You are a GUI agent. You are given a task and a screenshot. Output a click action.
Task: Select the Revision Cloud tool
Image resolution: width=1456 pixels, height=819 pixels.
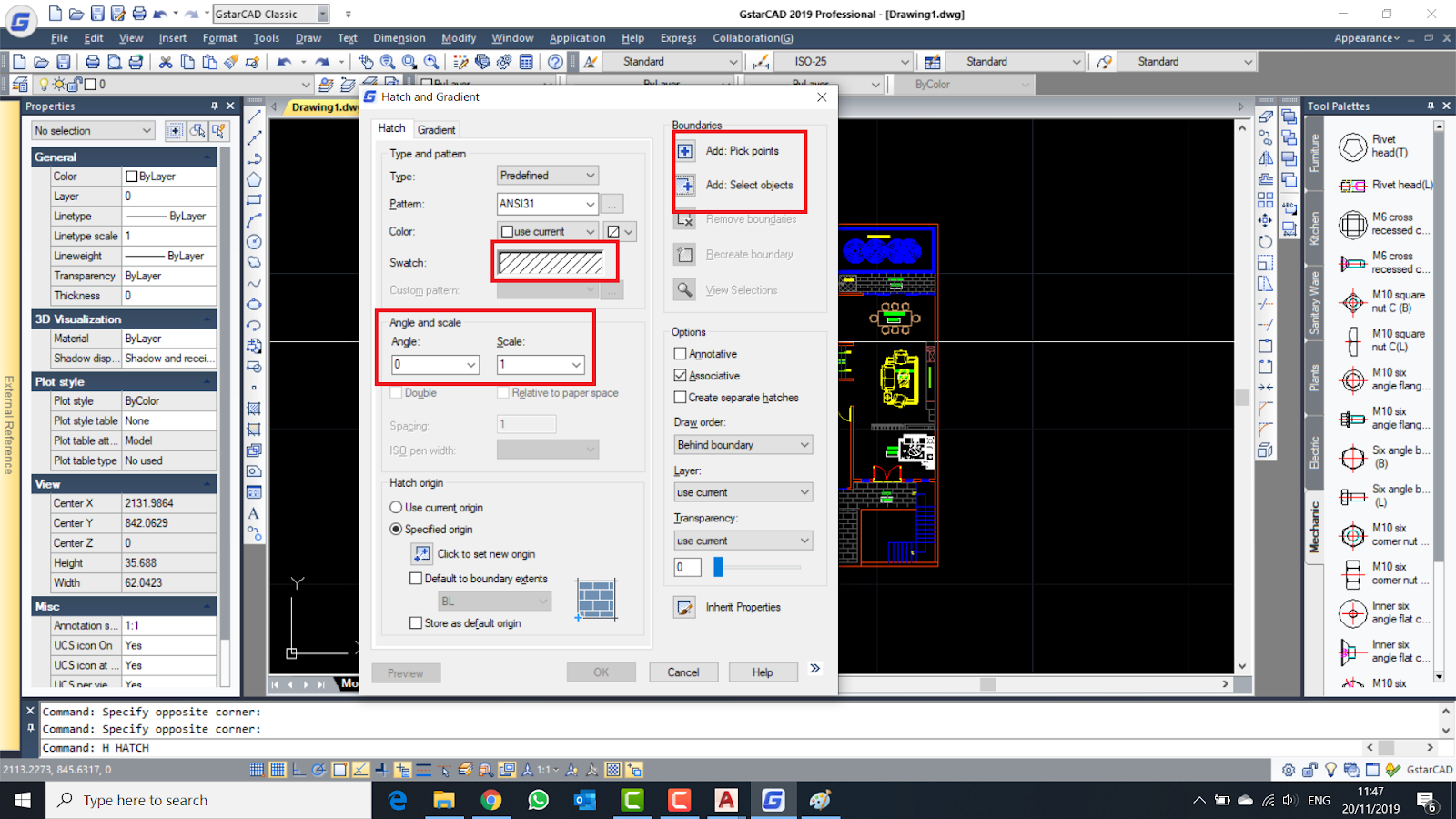[x=254, y=262]
